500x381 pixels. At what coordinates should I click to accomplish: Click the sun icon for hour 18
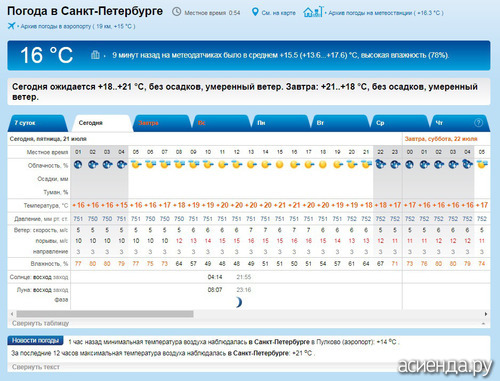click(x=323, y=165)
